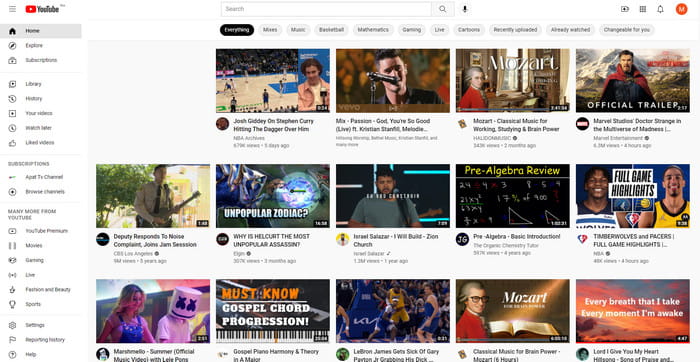The width and height of the screenshot is (700, 362).
Task: Select the Everything filter chip
Action: [237, 30]
